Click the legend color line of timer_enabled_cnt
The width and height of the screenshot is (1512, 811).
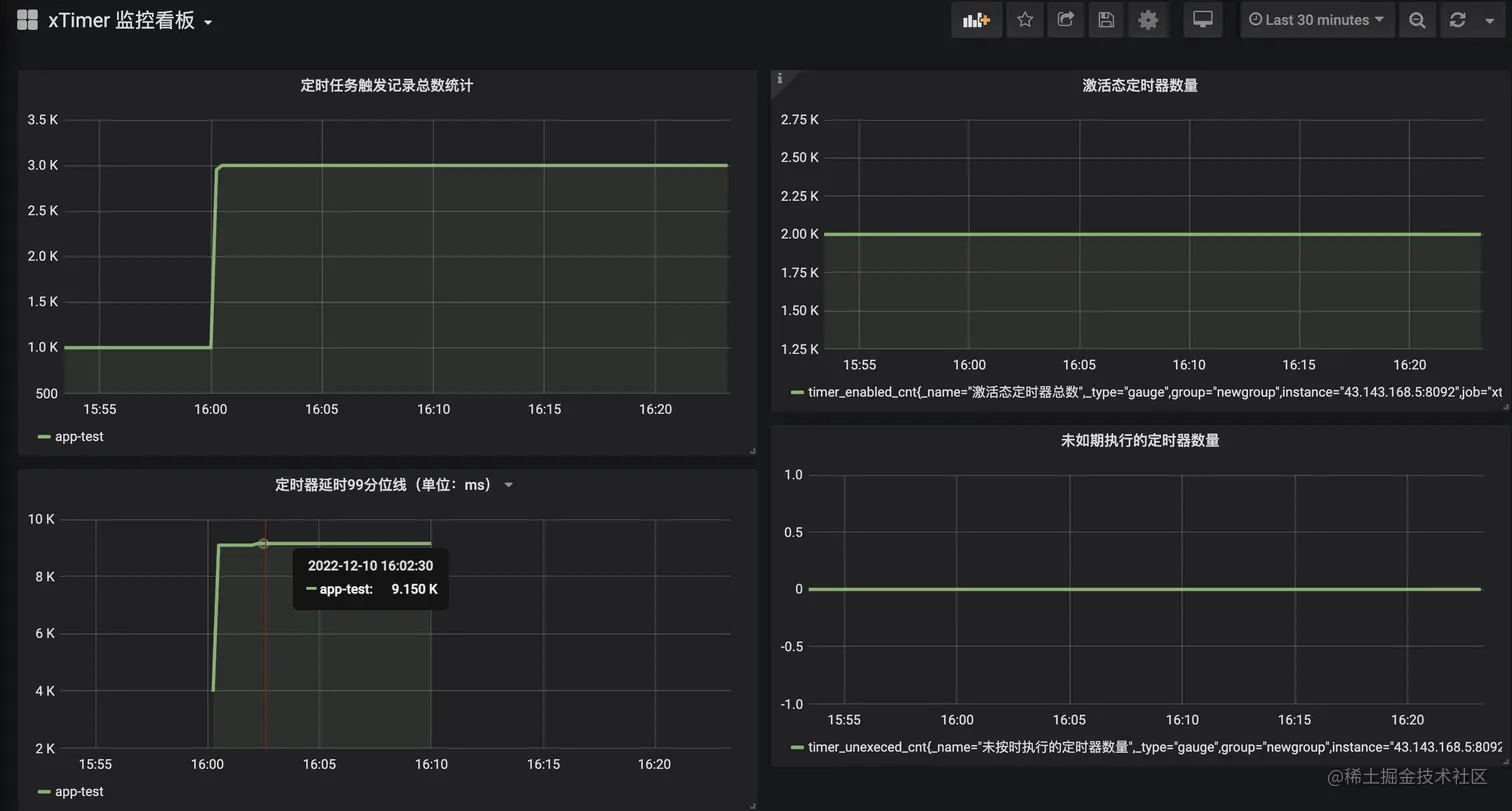[x=797, y=393]
